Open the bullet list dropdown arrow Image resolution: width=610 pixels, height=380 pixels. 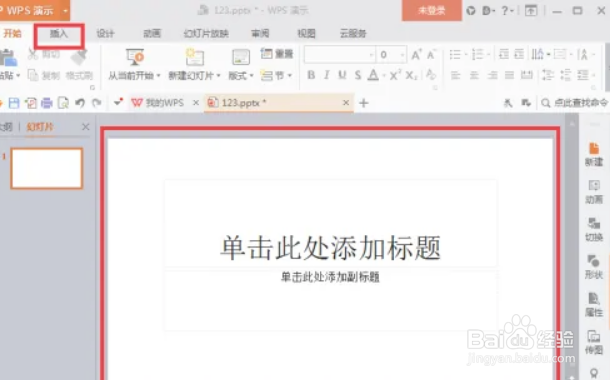(x=466, y=54)
